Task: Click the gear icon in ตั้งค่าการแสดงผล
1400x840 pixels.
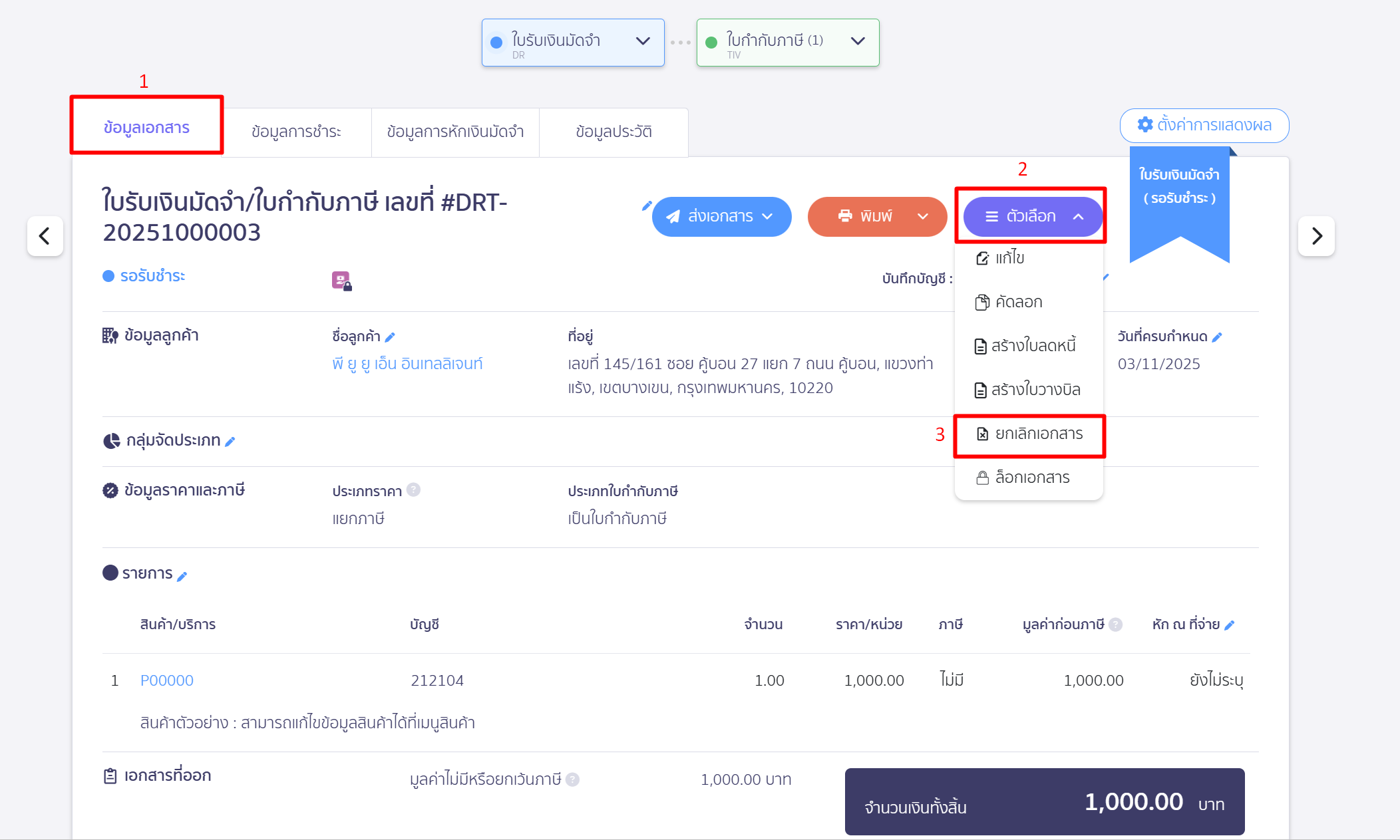Action: tap(1144, 125)
